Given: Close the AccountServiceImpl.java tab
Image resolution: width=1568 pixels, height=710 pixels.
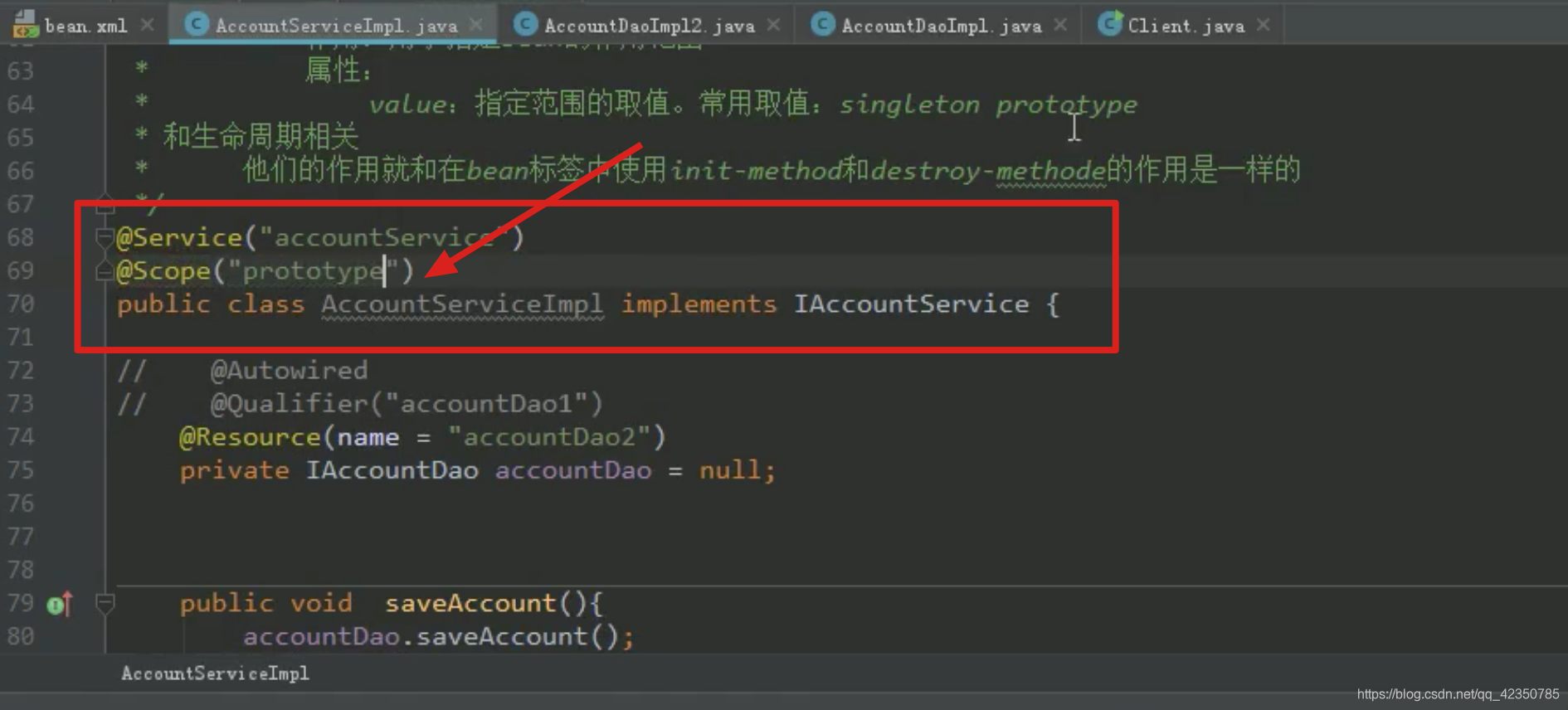Looking at the screenshot, I should 476,25.
